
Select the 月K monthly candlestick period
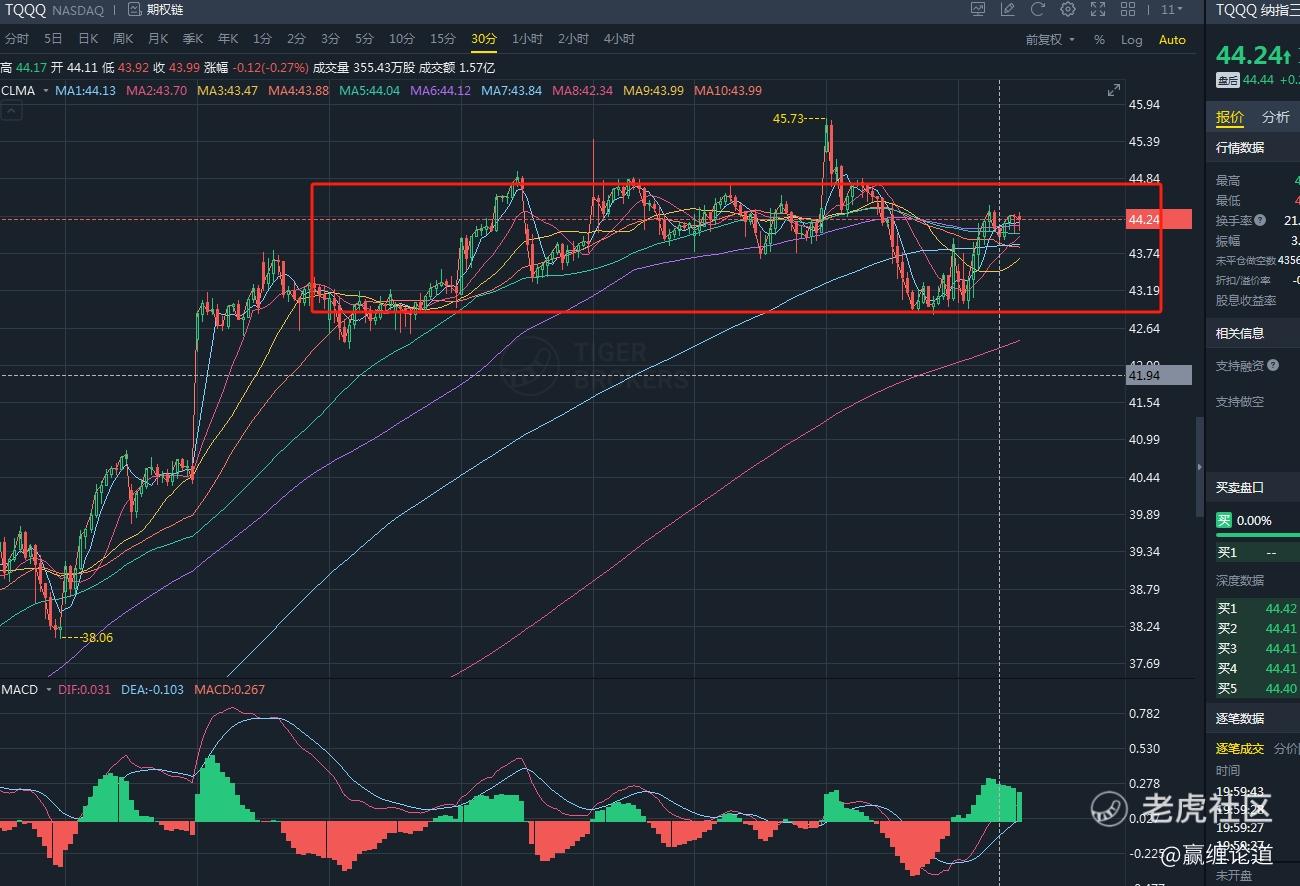click(x=158, y=39)
